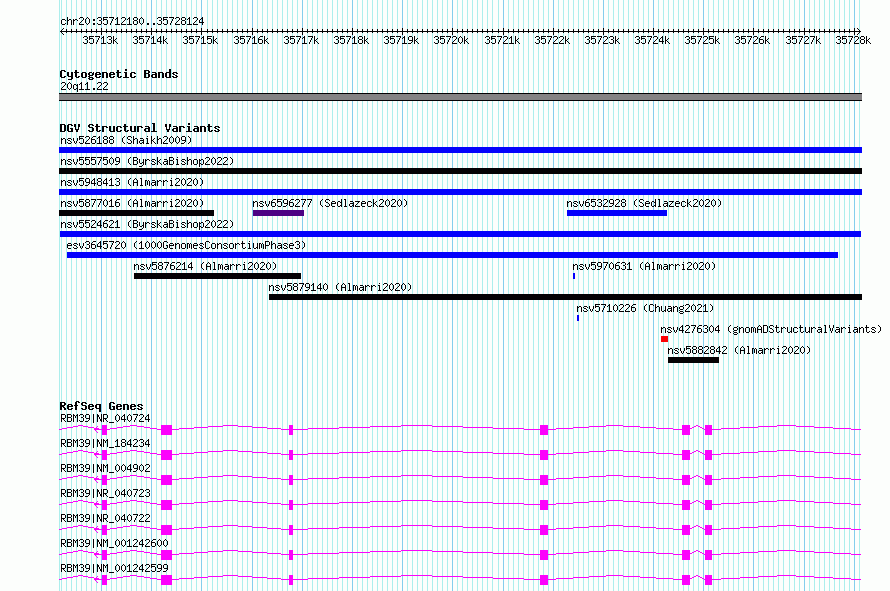Select the gray 20q11.22 cytogenetic band bar
890x591 pixels.
tap(460, 97)
